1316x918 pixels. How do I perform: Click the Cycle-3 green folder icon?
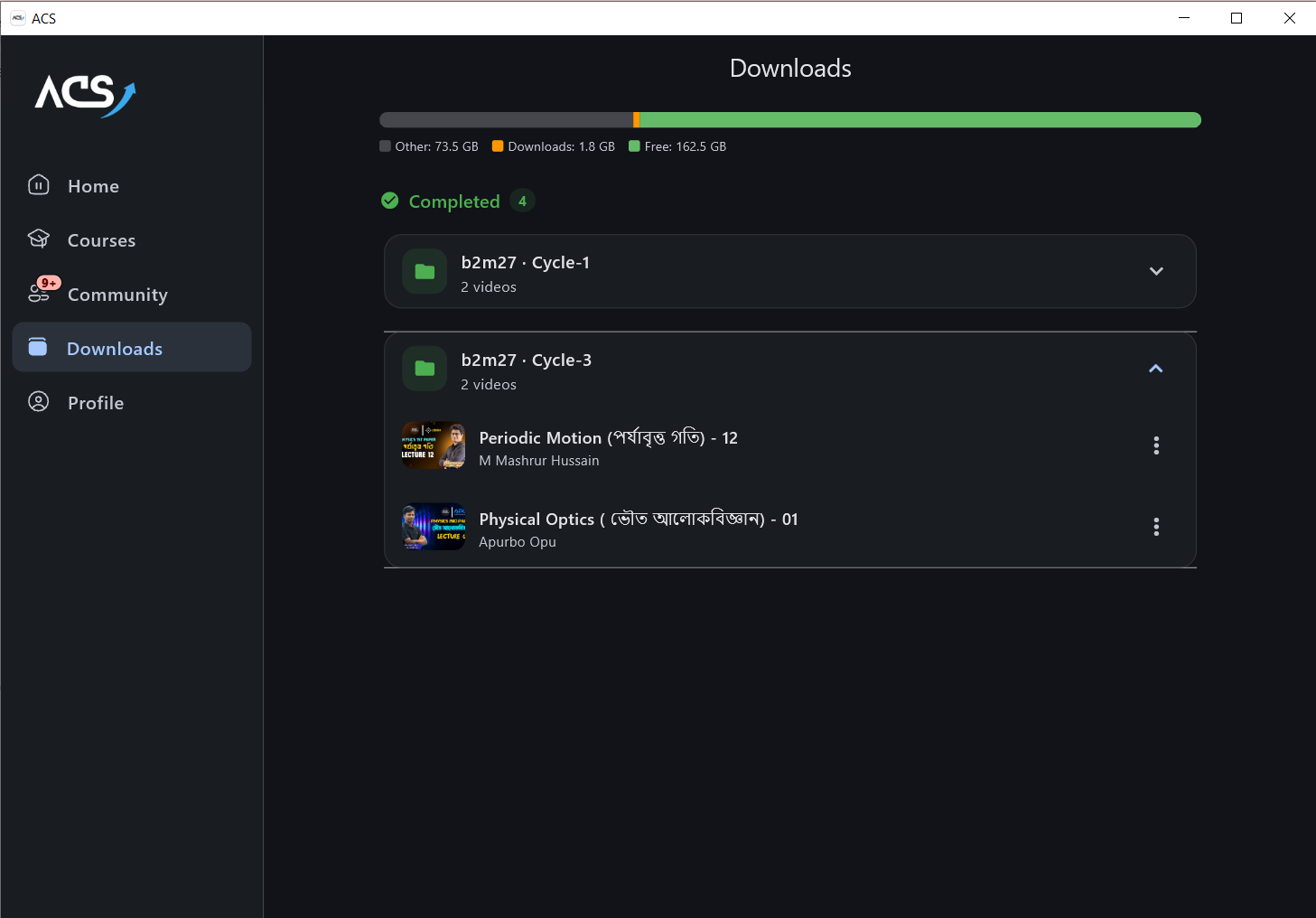pos(425,369)
